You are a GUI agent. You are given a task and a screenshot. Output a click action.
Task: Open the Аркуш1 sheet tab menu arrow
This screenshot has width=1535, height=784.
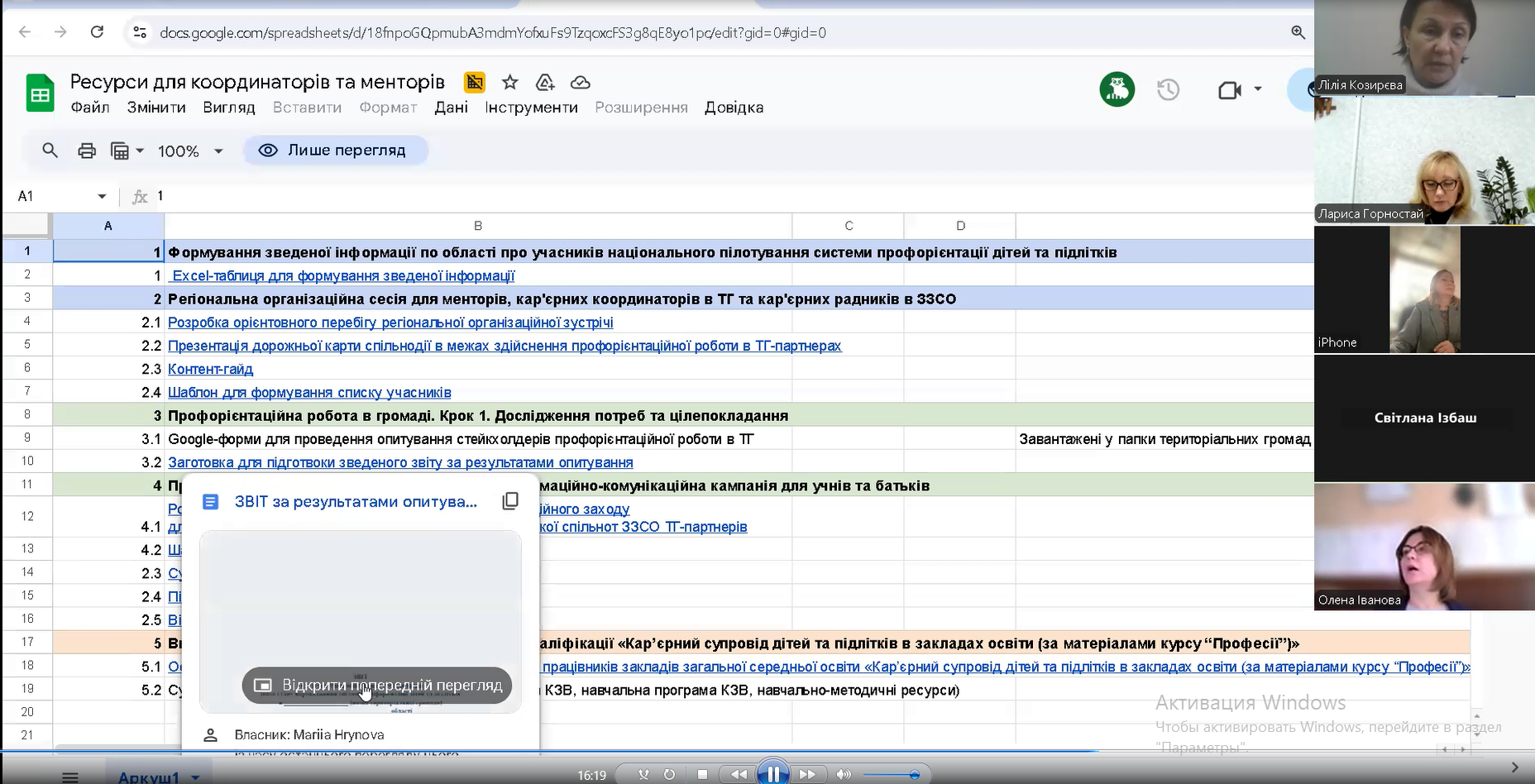point(196,777)
